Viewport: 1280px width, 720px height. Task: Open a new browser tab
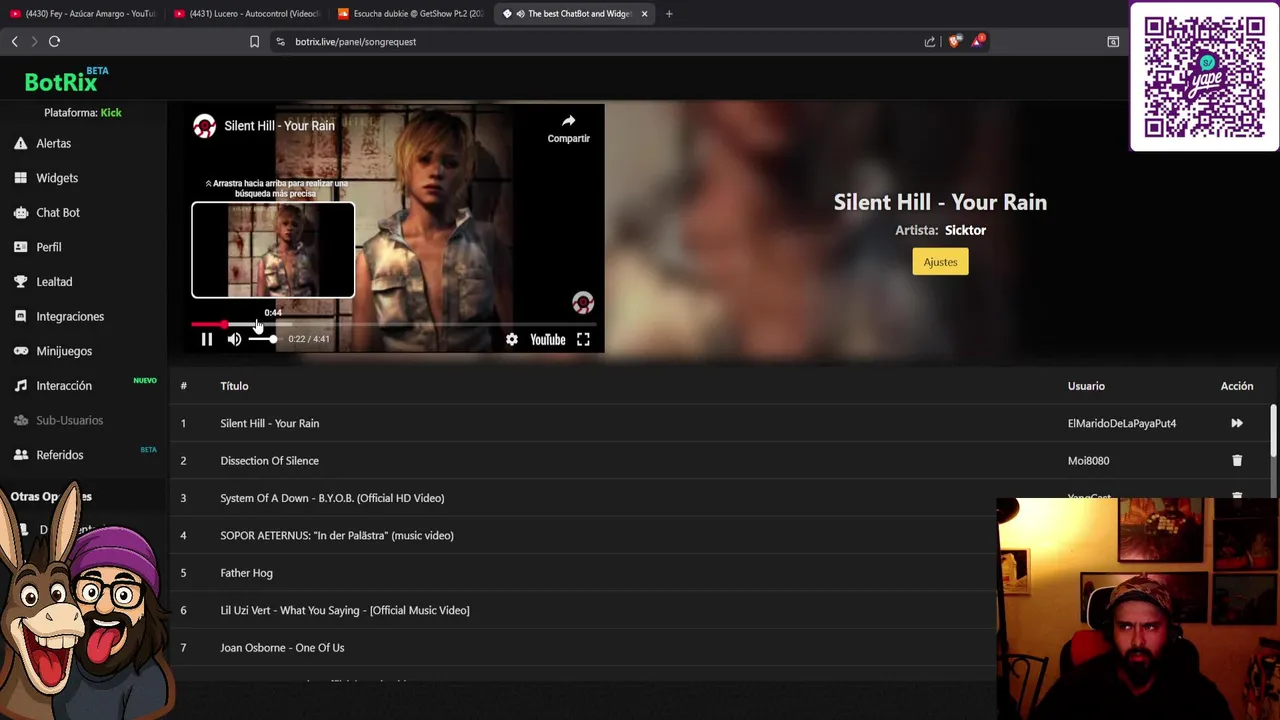[x=669, y=14]
